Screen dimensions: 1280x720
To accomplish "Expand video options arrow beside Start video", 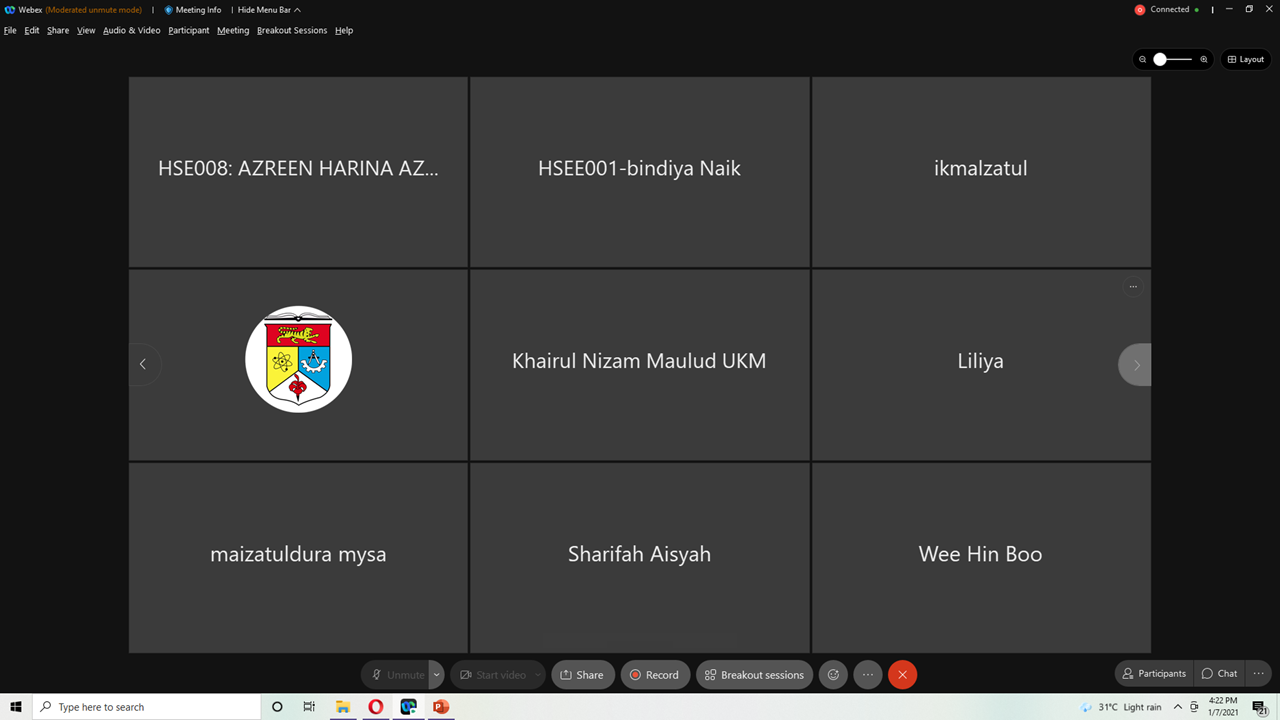I will click(x=538, y=675).
